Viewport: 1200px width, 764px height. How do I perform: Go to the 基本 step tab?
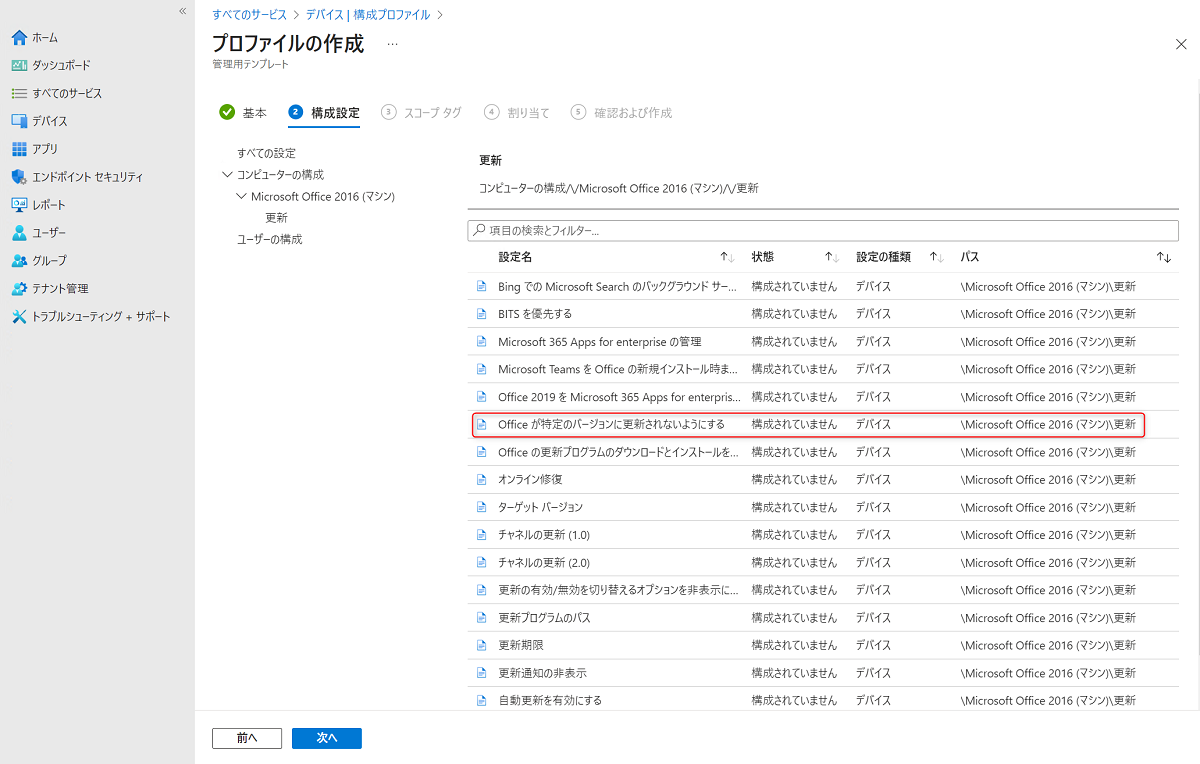tap(243, 113)
